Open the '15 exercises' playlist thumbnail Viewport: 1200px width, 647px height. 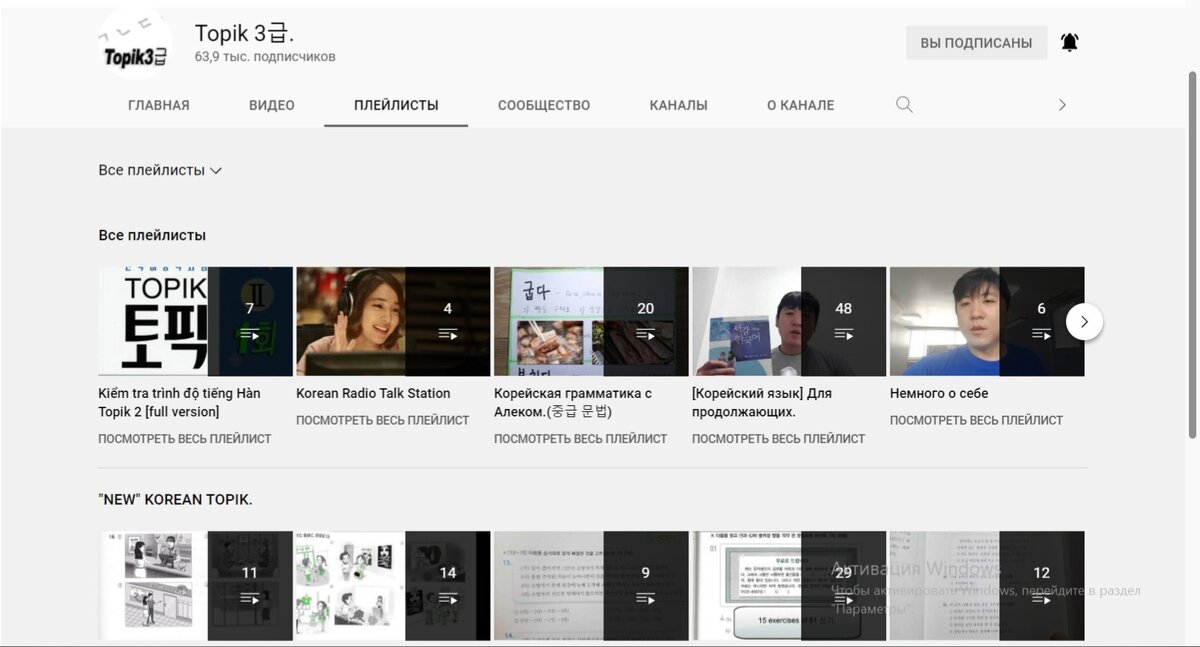[789, 586]
